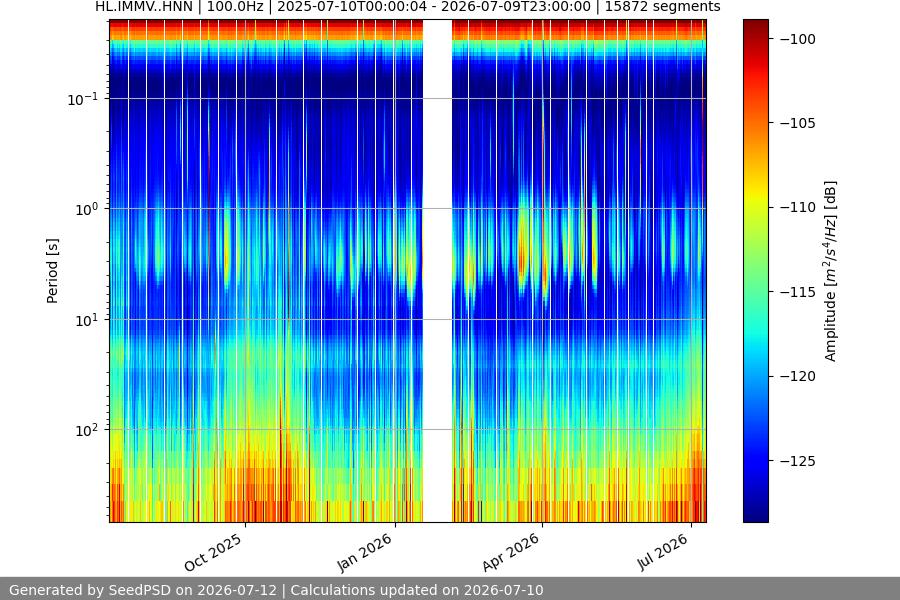Click the 'Generated by SeedPSD' footer text
The width and height of the screenshot is (900, 600).
pyautogui.click(x=276, y=590)
